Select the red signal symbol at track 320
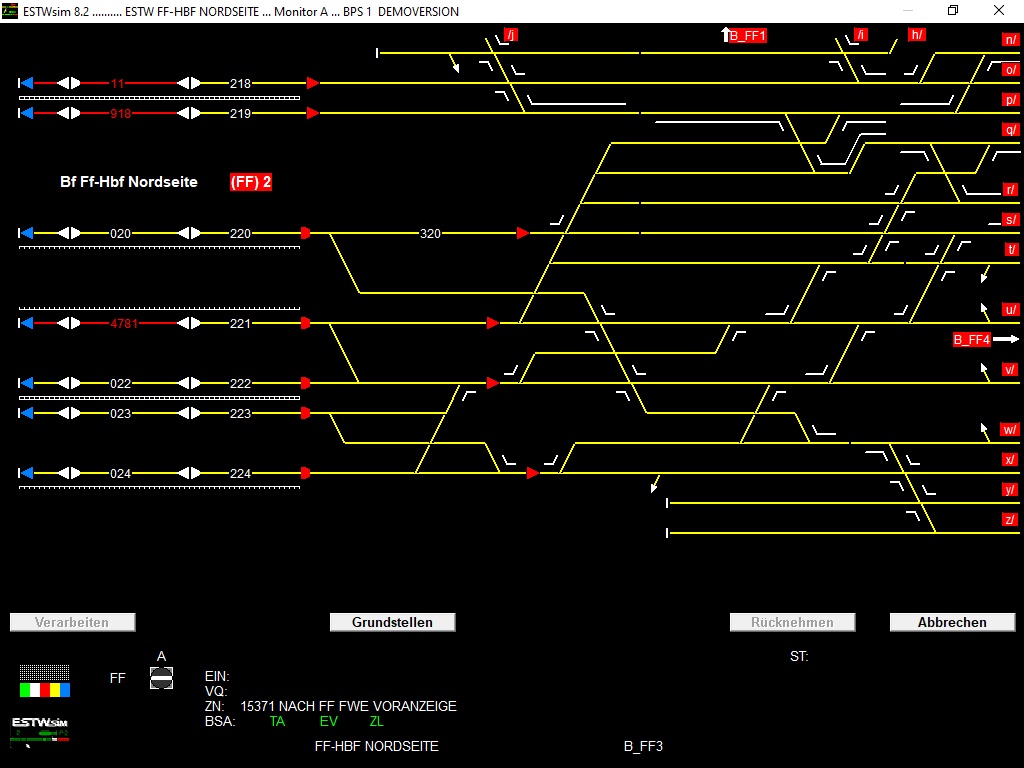The image size is (1024, 768). pyautogui.click(x=520, y=233)
